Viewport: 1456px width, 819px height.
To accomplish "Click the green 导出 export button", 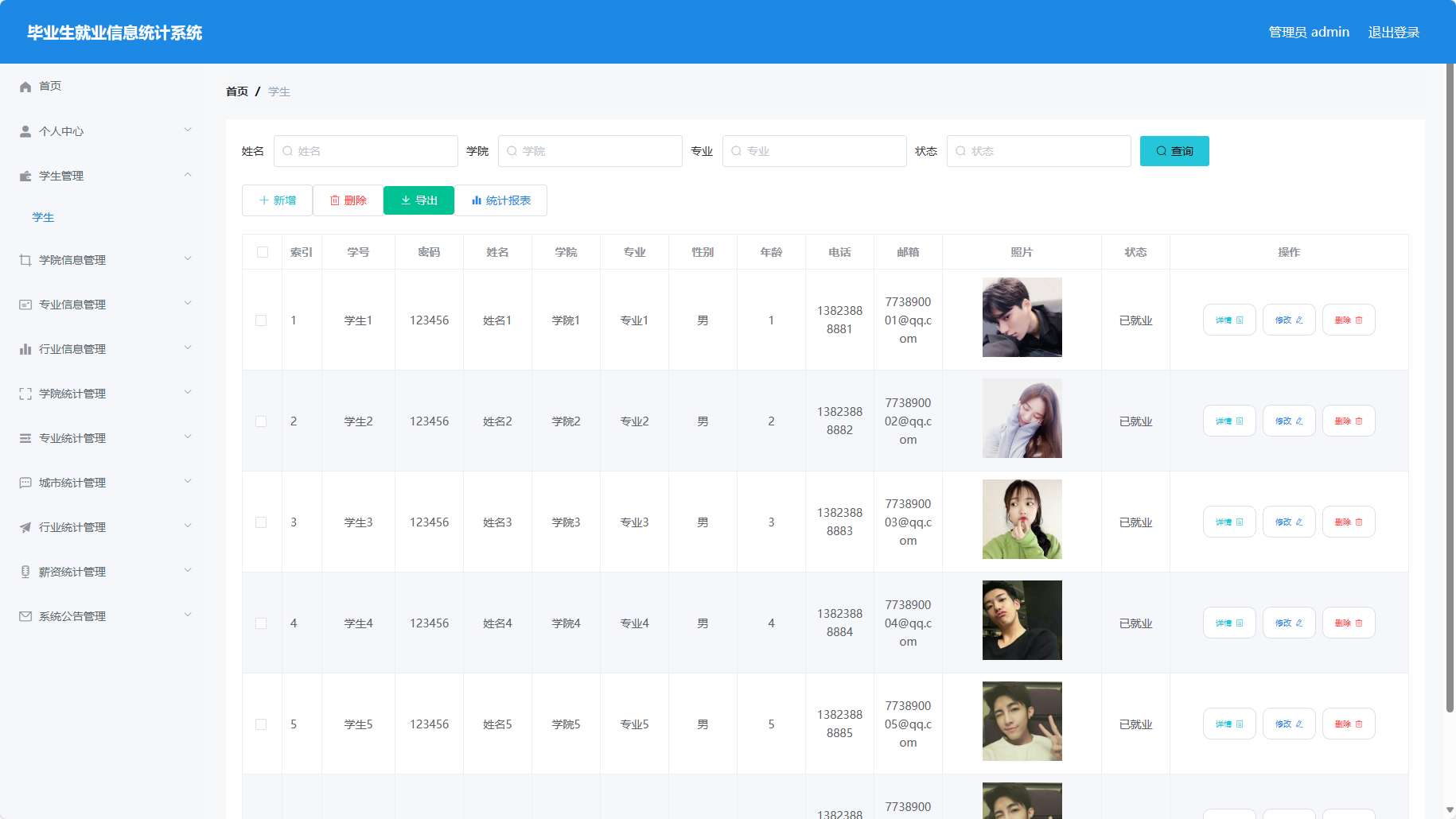I will tap(419, 200).
